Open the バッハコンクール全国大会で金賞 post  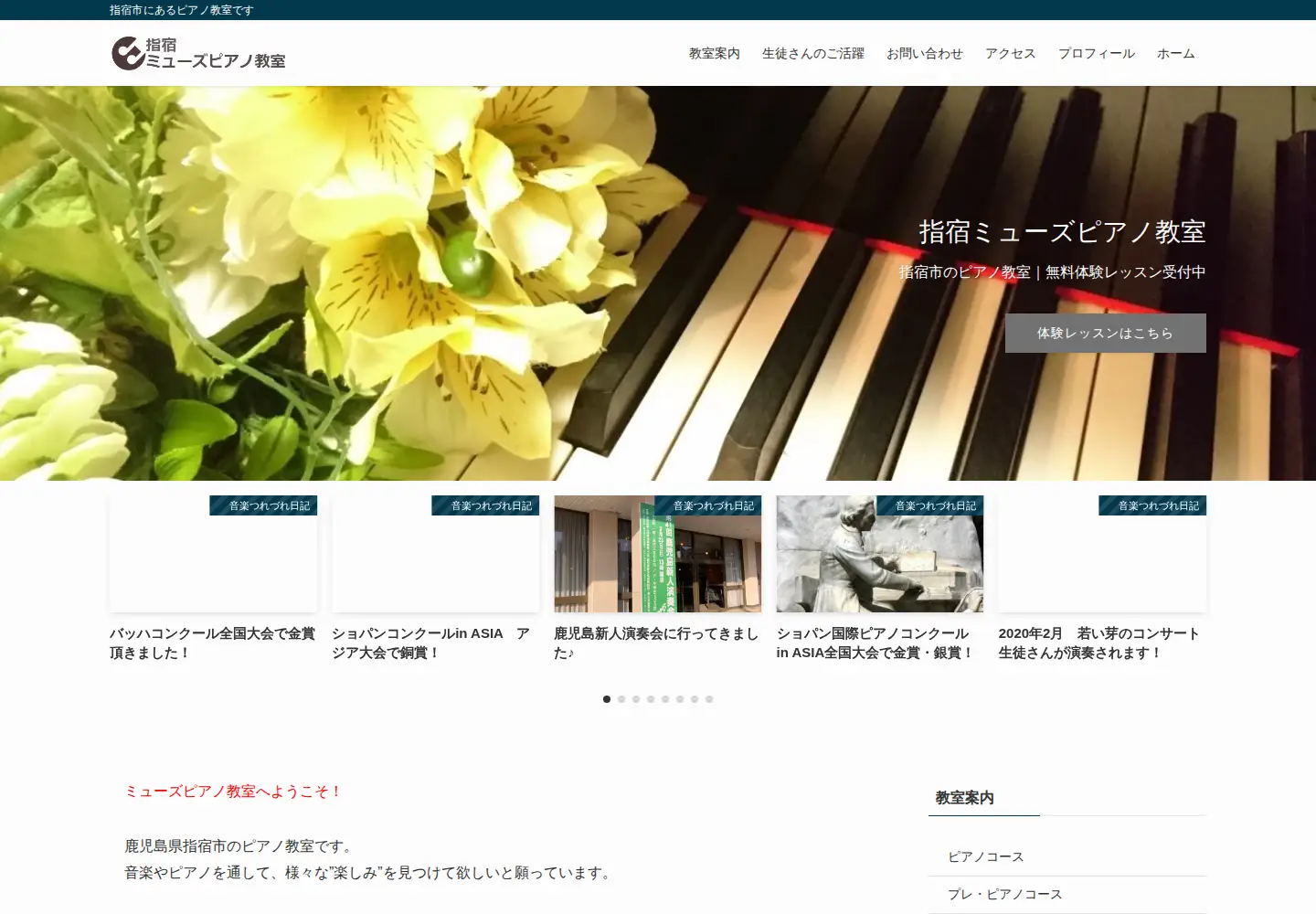(x=212, y=643)
